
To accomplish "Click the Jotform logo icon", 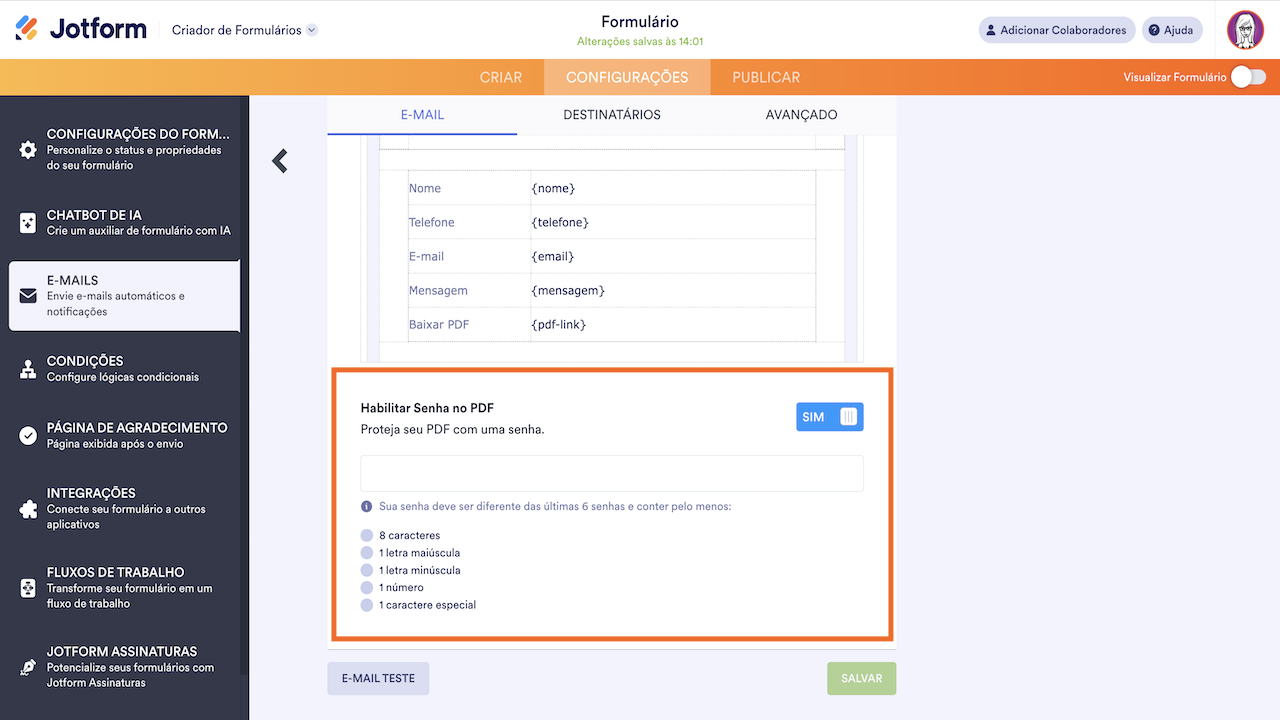I will (27, 29).
